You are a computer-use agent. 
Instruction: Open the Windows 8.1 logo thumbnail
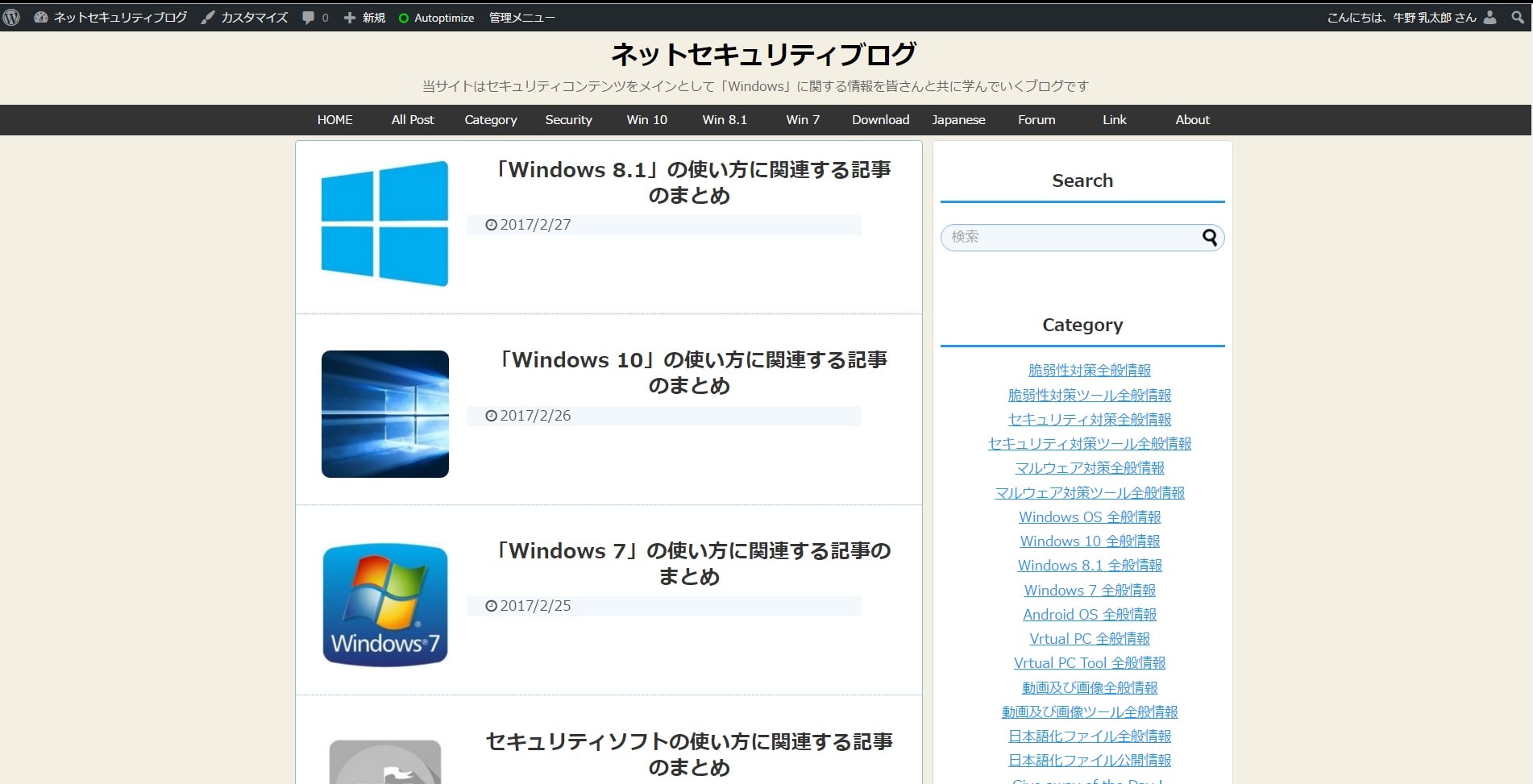click(385, 224)
